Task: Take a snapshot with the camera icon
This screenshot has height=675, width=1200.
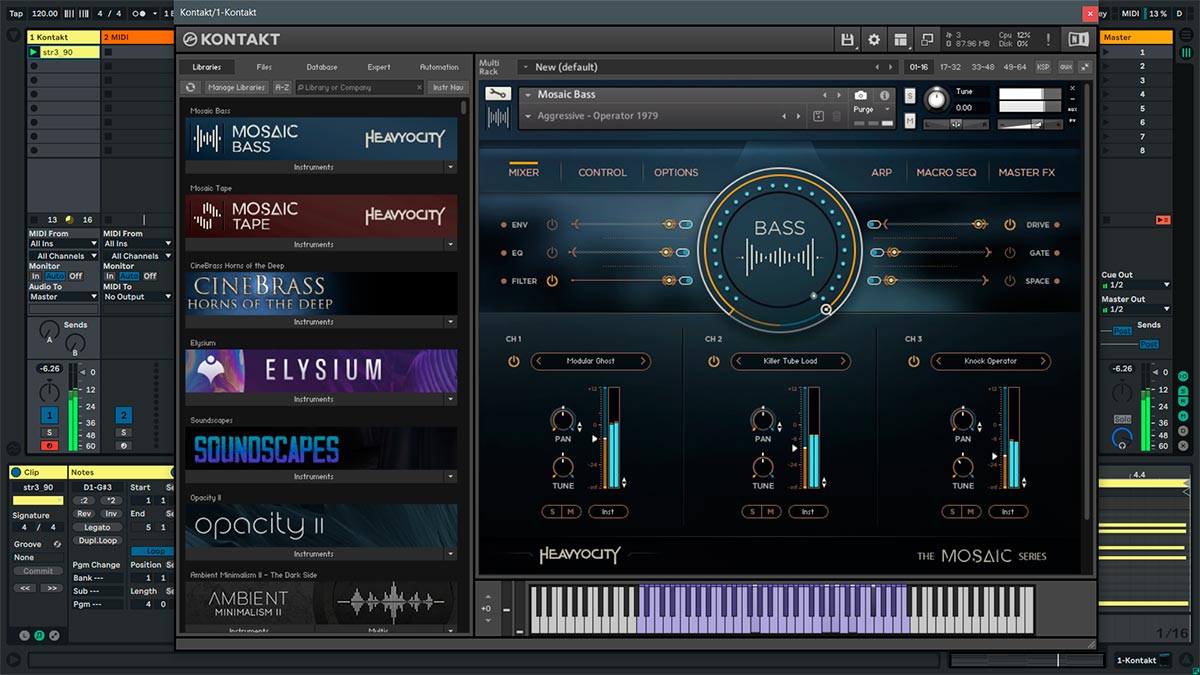Action: pos(862,95)
